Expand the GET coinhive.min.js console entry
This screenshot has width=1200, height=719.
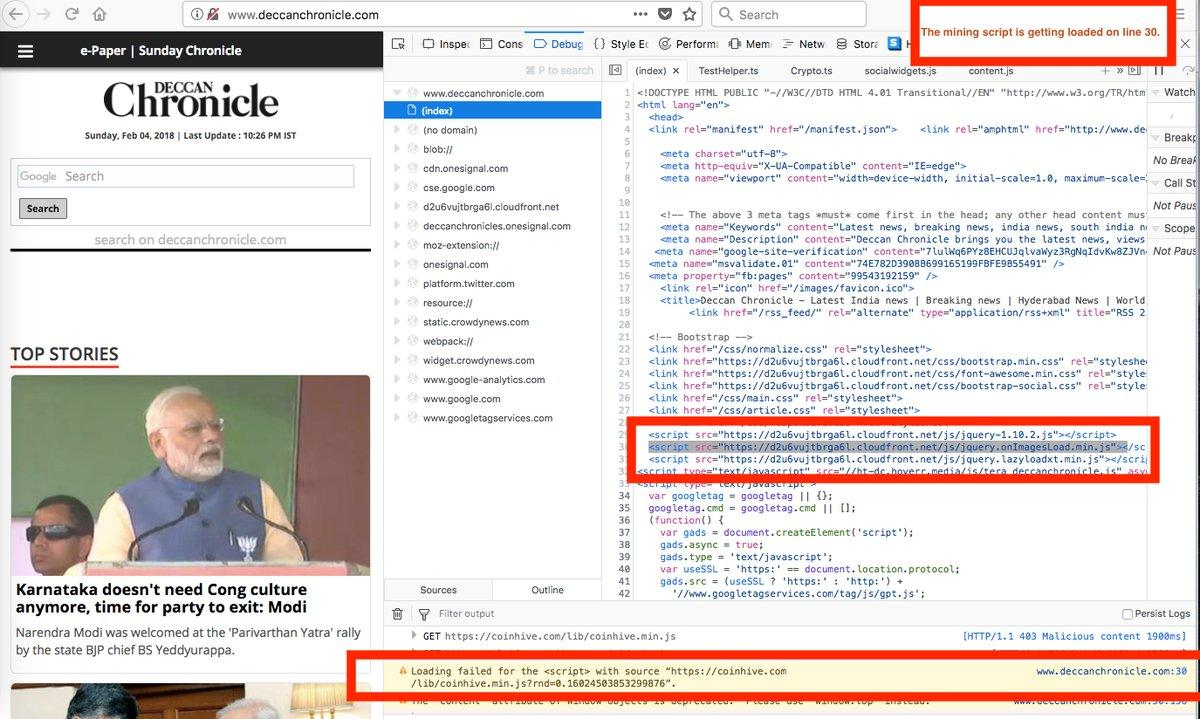point(415,636)
